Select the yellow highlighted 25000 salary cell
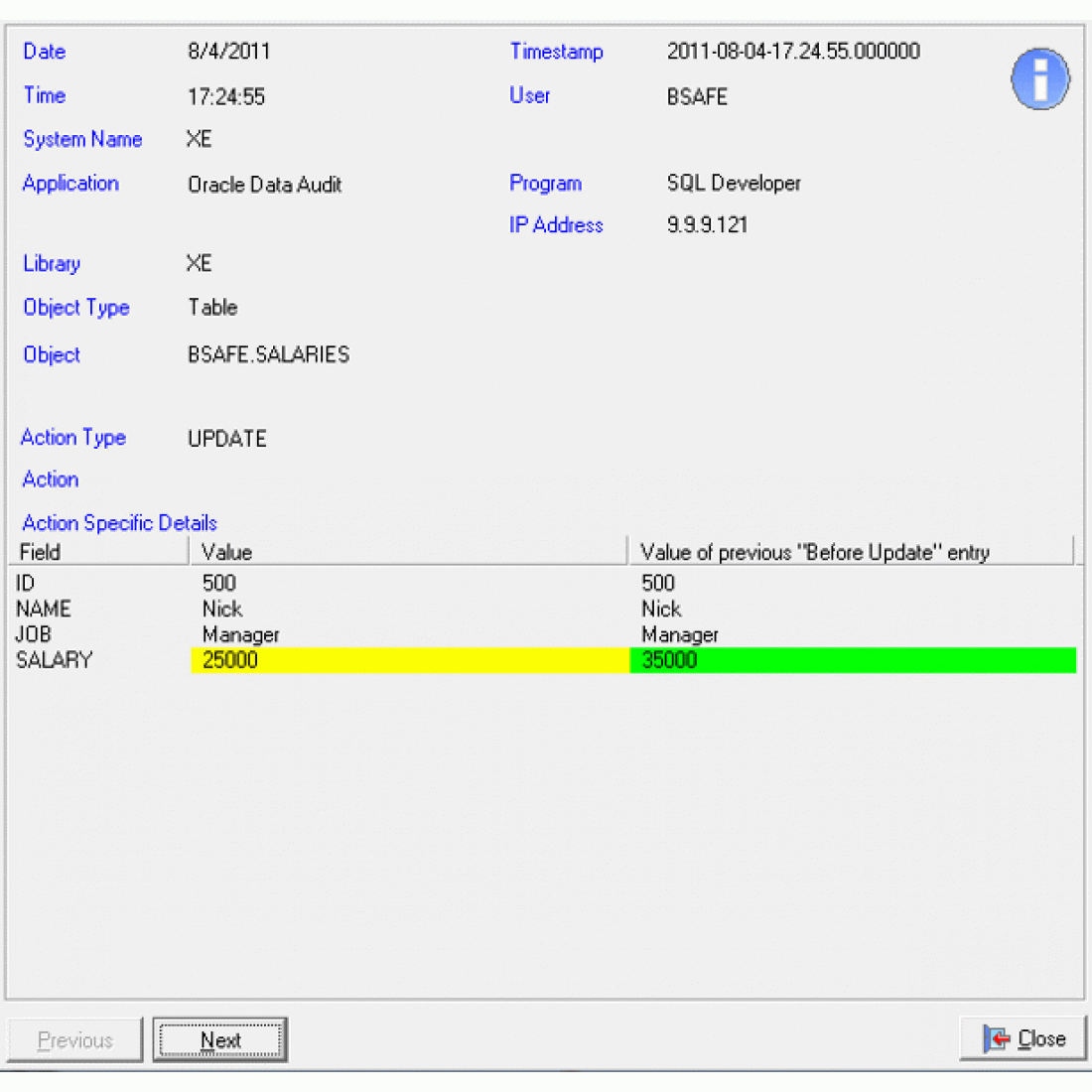 click(407, 660)
